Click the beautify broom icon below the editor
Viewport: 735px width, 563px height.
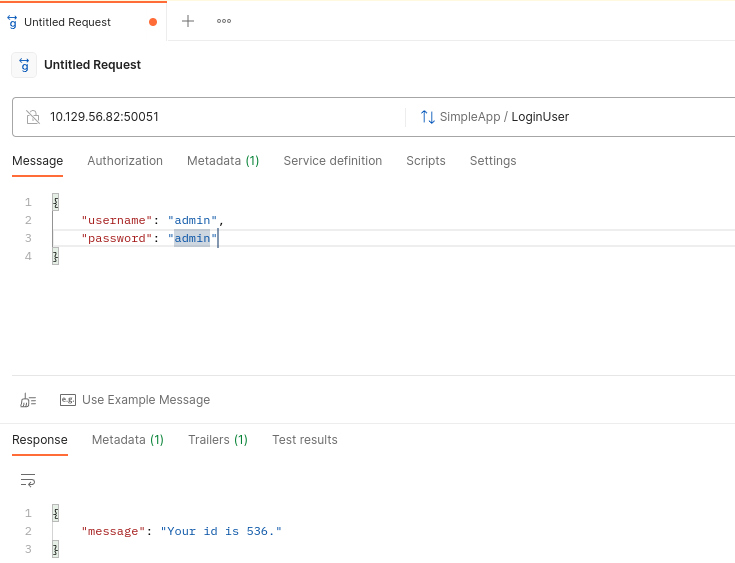click(x=28, y=400)
